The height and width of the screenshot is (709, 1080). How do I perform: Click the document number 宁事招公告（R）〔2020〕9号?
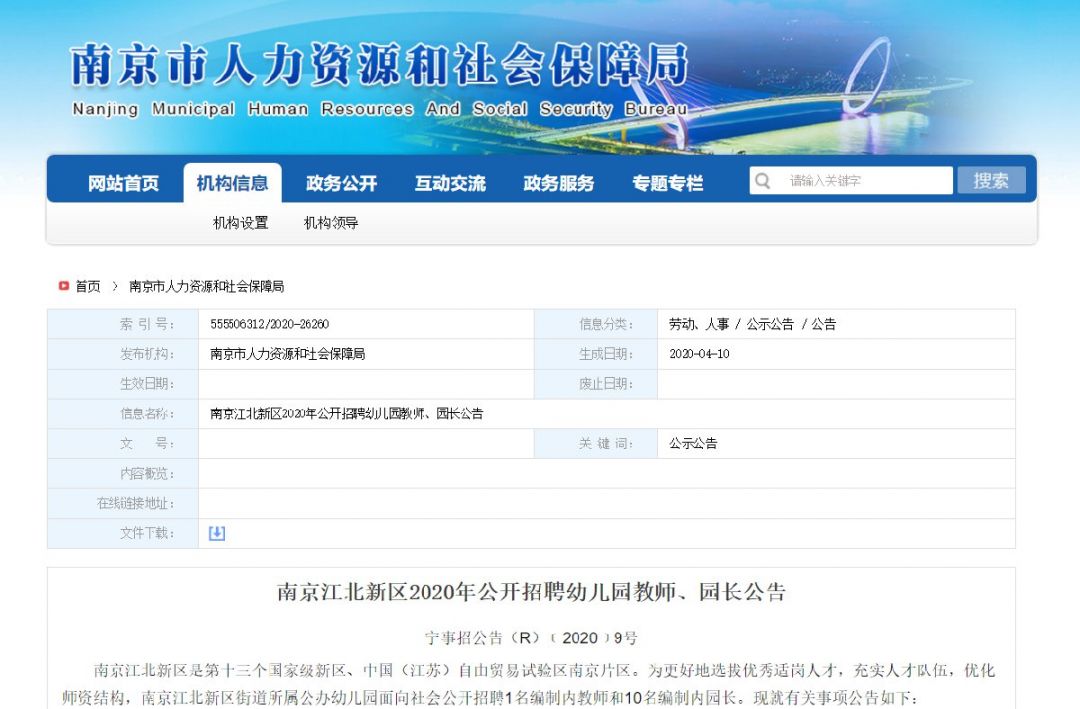531,638
